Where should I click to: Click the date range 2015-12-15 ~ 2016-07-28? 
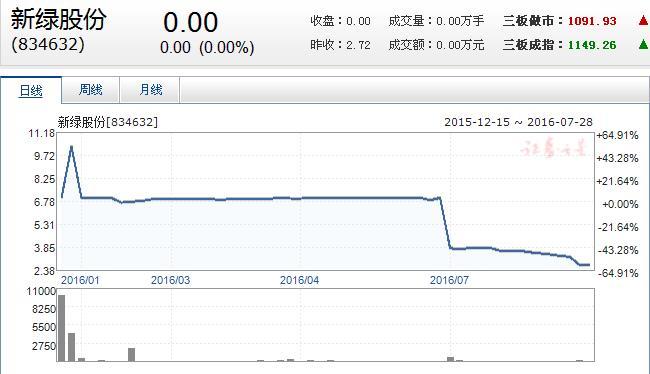(518, 122)
